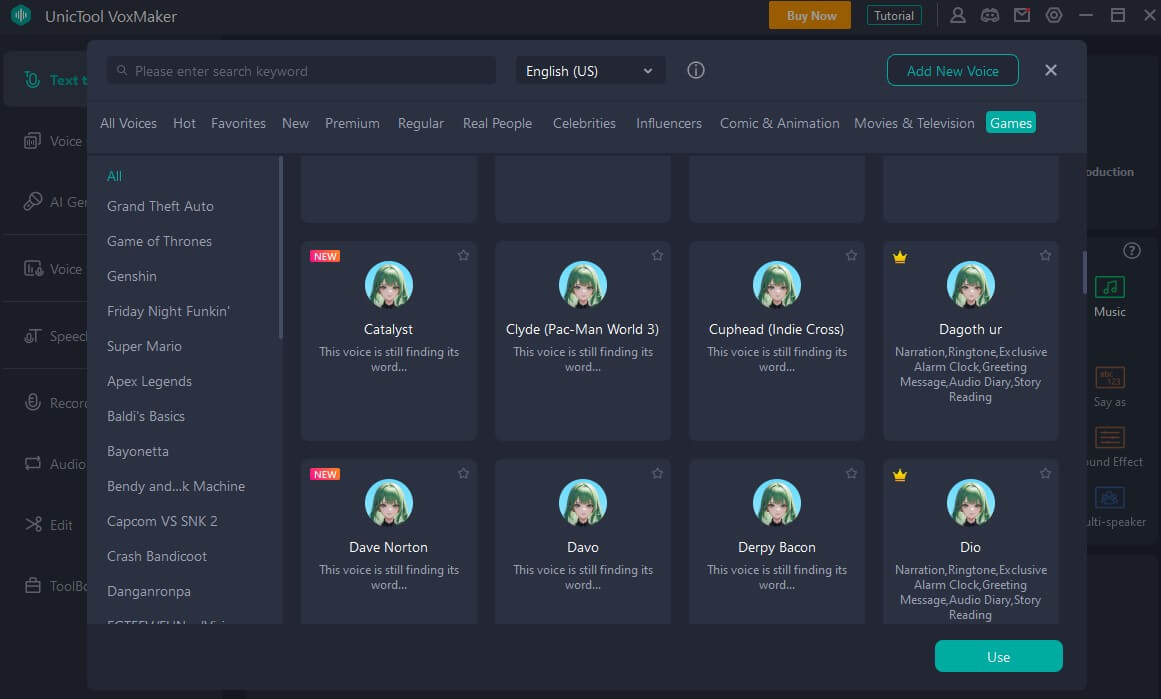Toggle favorite star on Dagoth ur
1161x699 pixels.
[x=1045, y=256]
